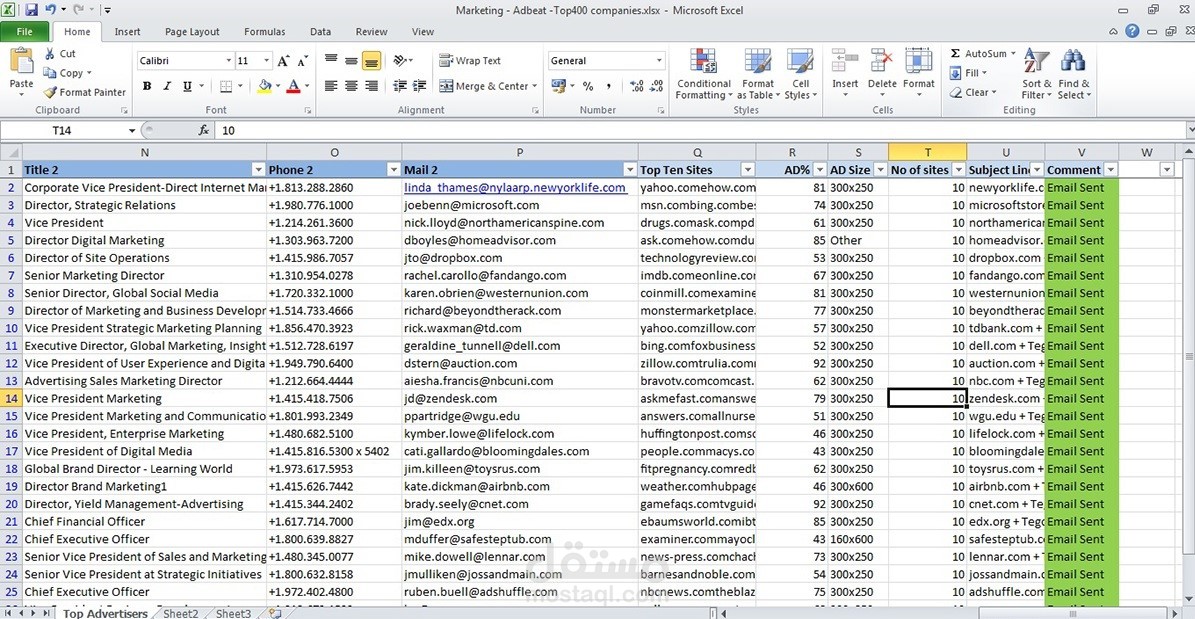Switch to the Data tab
This screenshot has width=1195, height=619.
click(320, 32)
